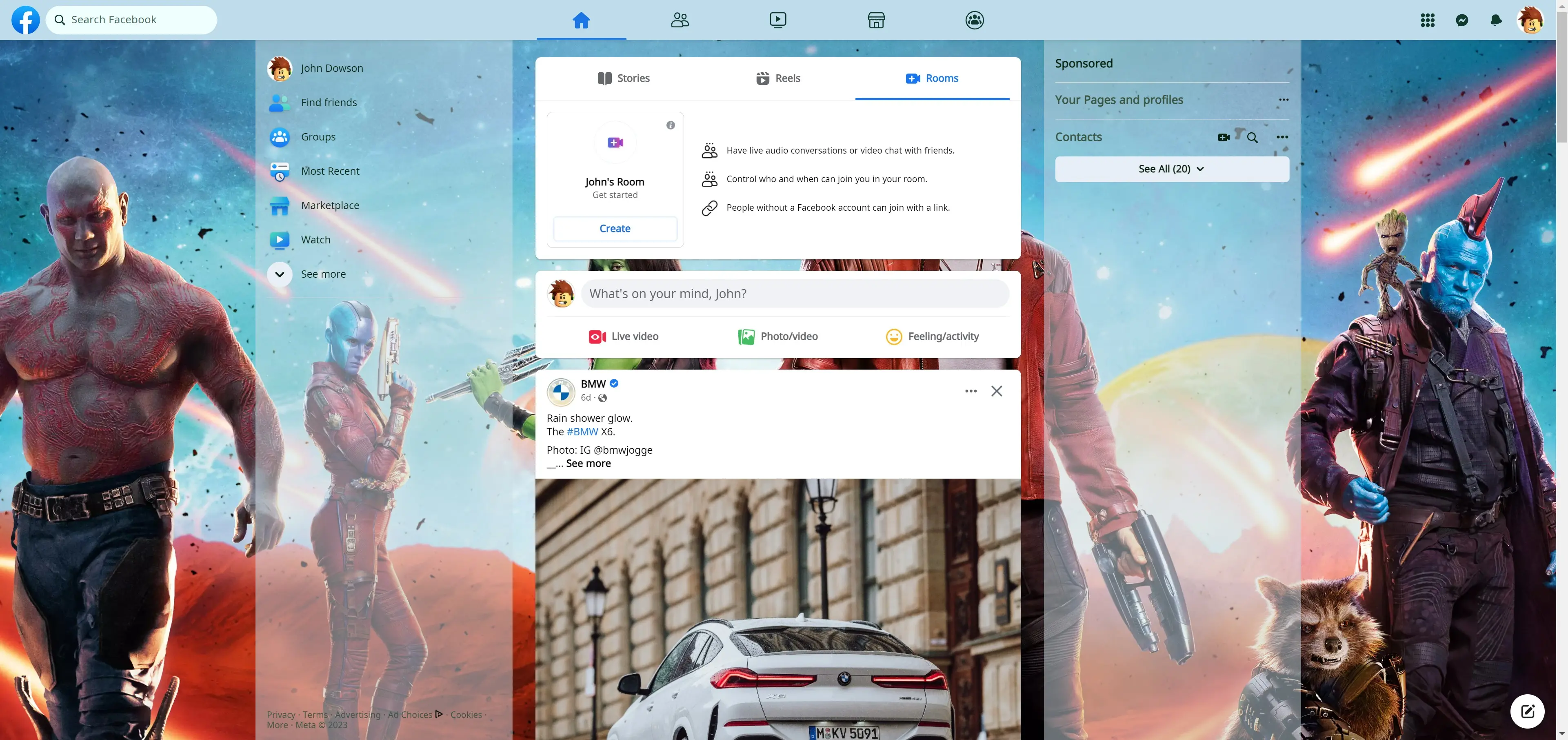Click the new message compose button
Screen dimensions: 1568x740
(x=1527, y=711)
